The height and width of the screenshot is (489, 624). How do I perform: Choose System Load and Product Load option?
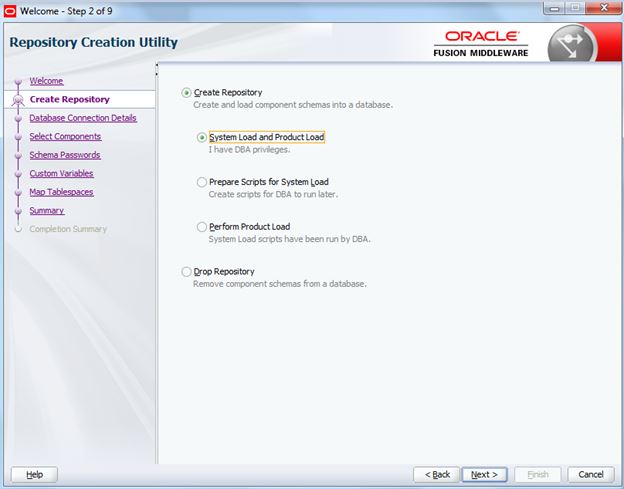(x=202, y=137)
